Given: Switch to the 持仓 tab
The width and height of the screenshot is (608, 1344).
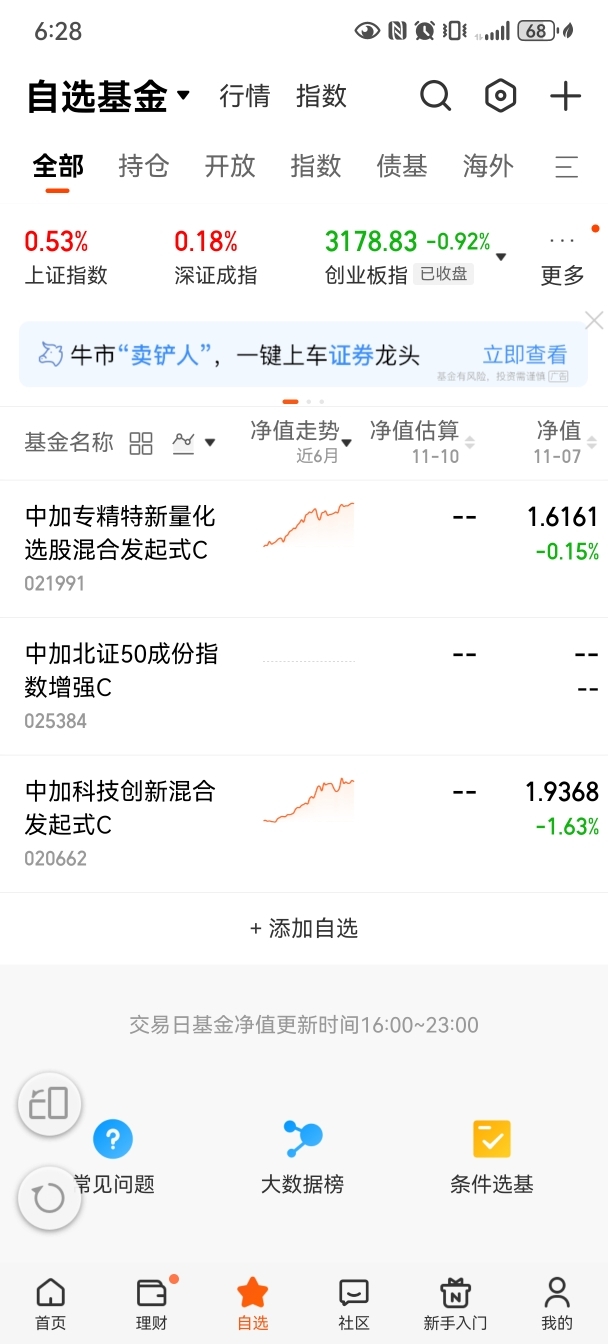Looking at the screenshot, I should 144,166.
